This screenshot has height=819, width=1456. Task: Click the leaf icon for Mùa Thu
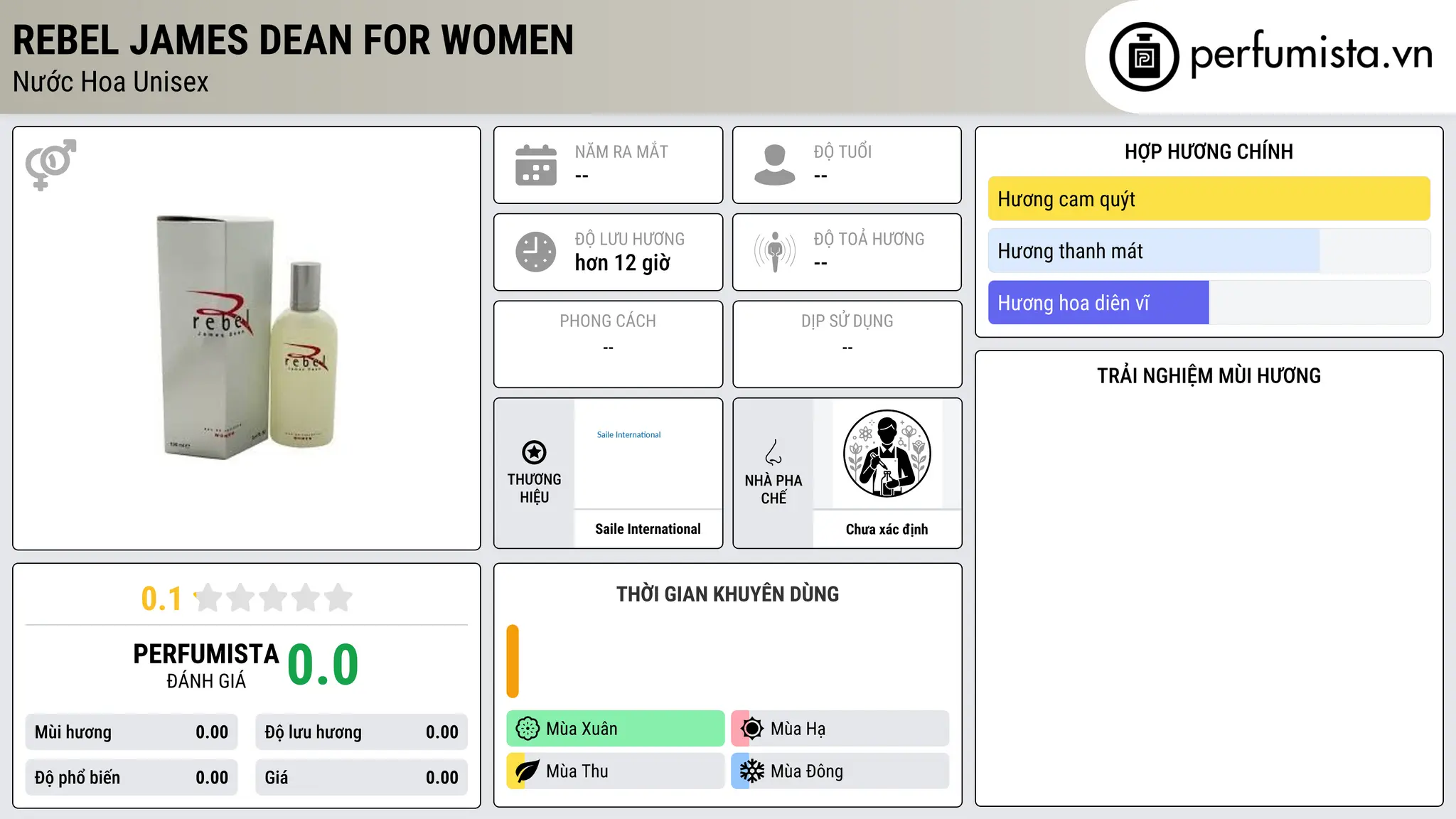[528, 771]
